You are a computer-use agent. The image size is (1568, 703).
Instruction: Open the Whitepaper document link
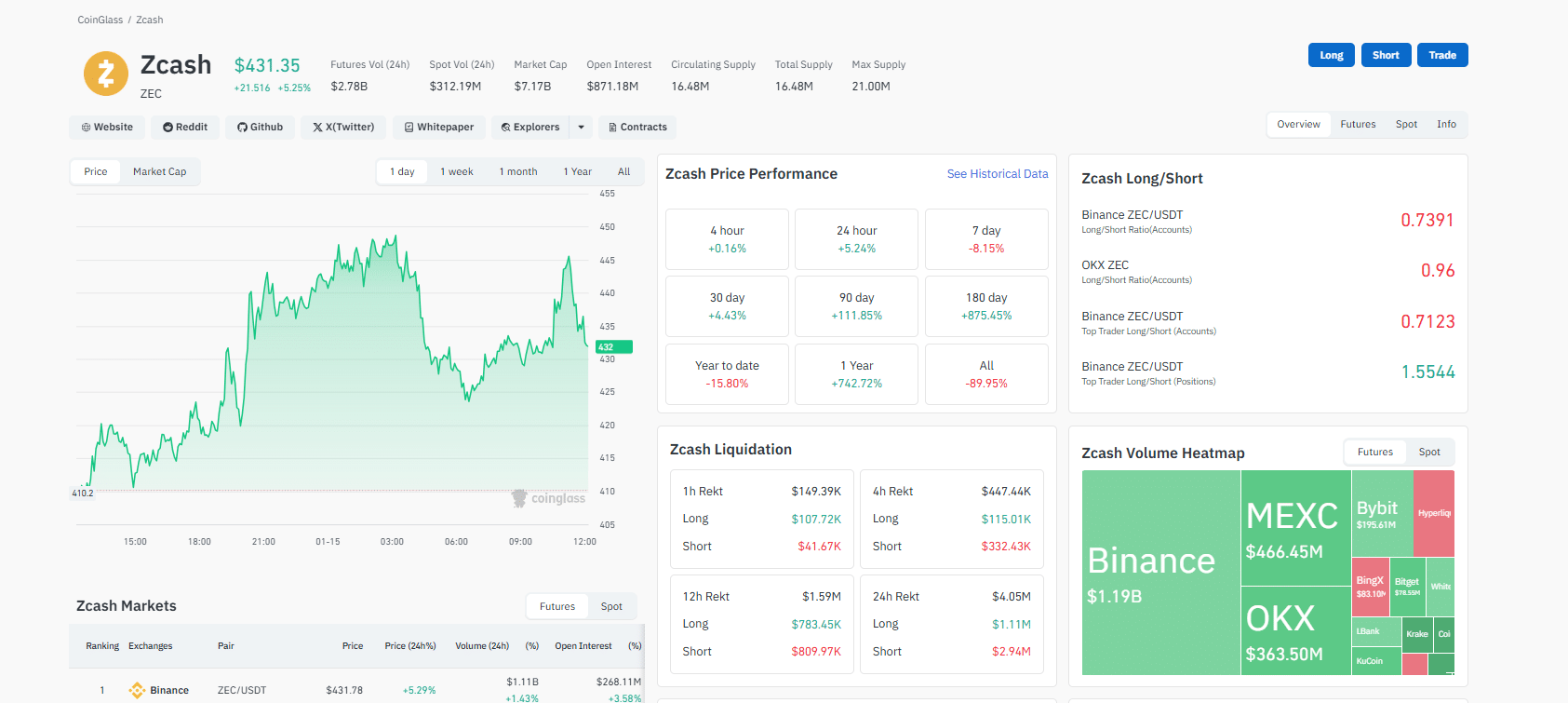(x=438, y=128)
